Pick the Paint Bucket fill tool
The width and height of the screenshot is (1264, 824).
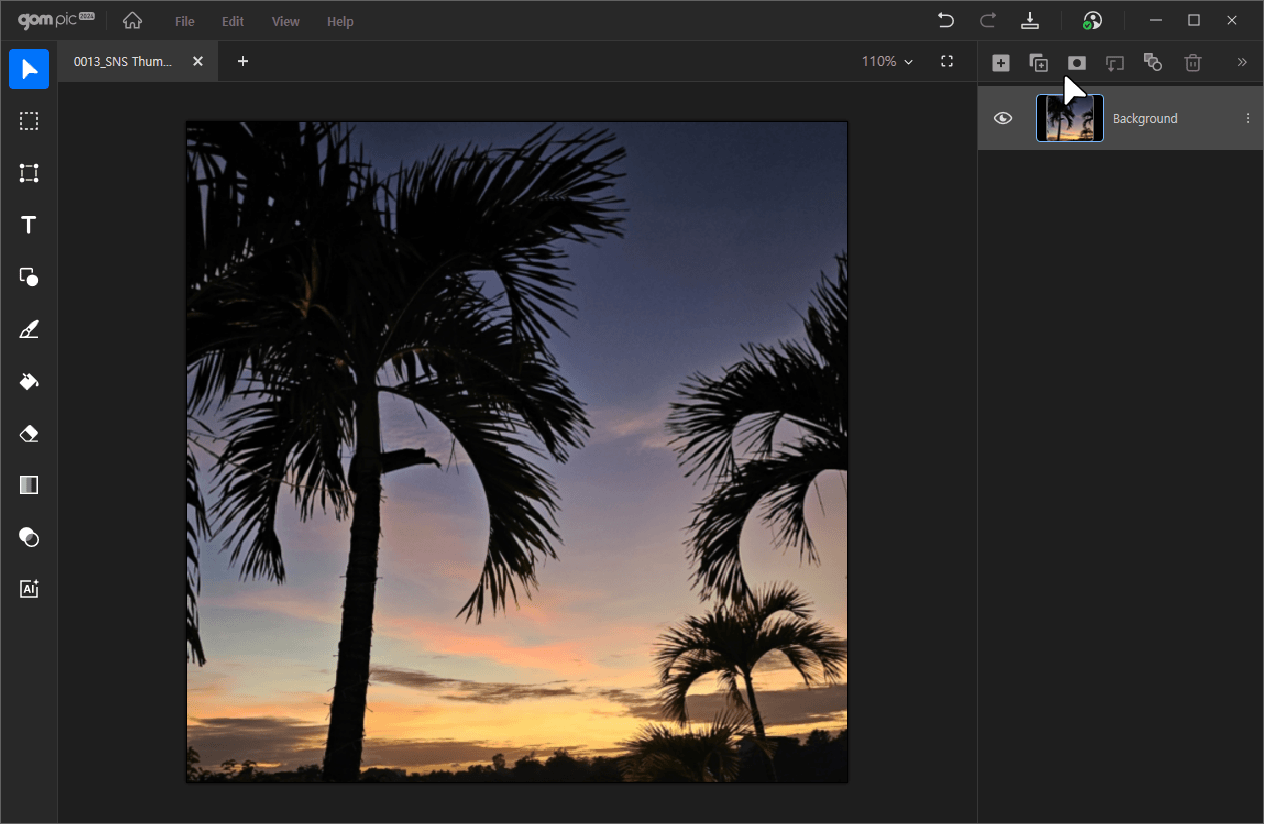[x=29, y=381]
